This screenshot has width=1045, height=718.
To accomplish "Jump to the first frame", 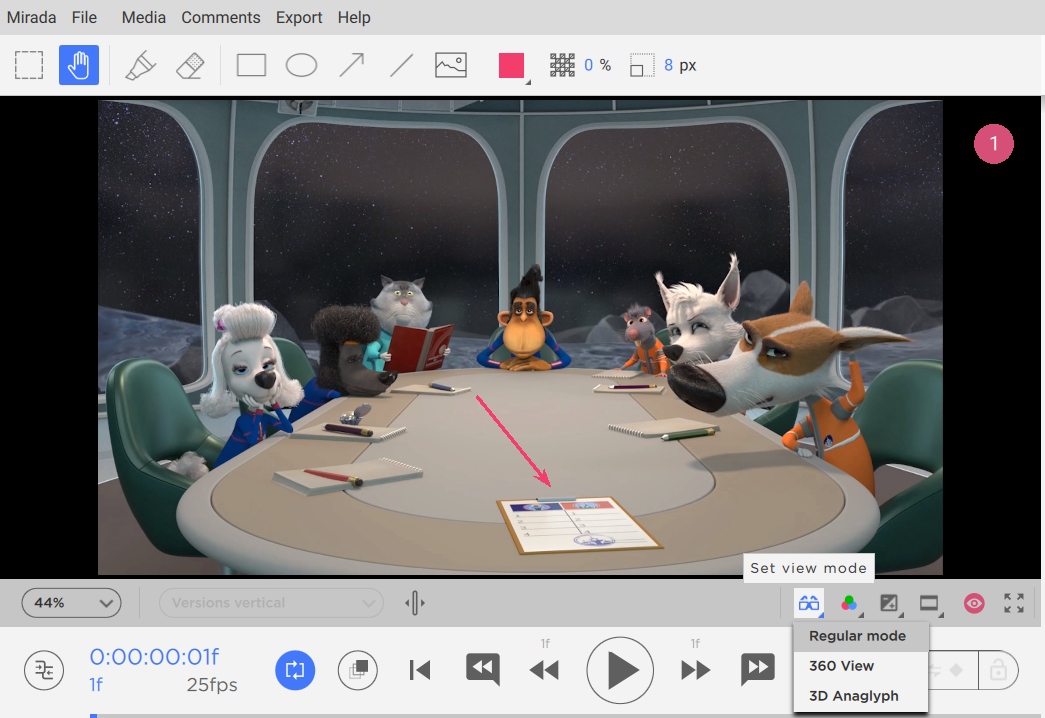I will tap(420, 670).
